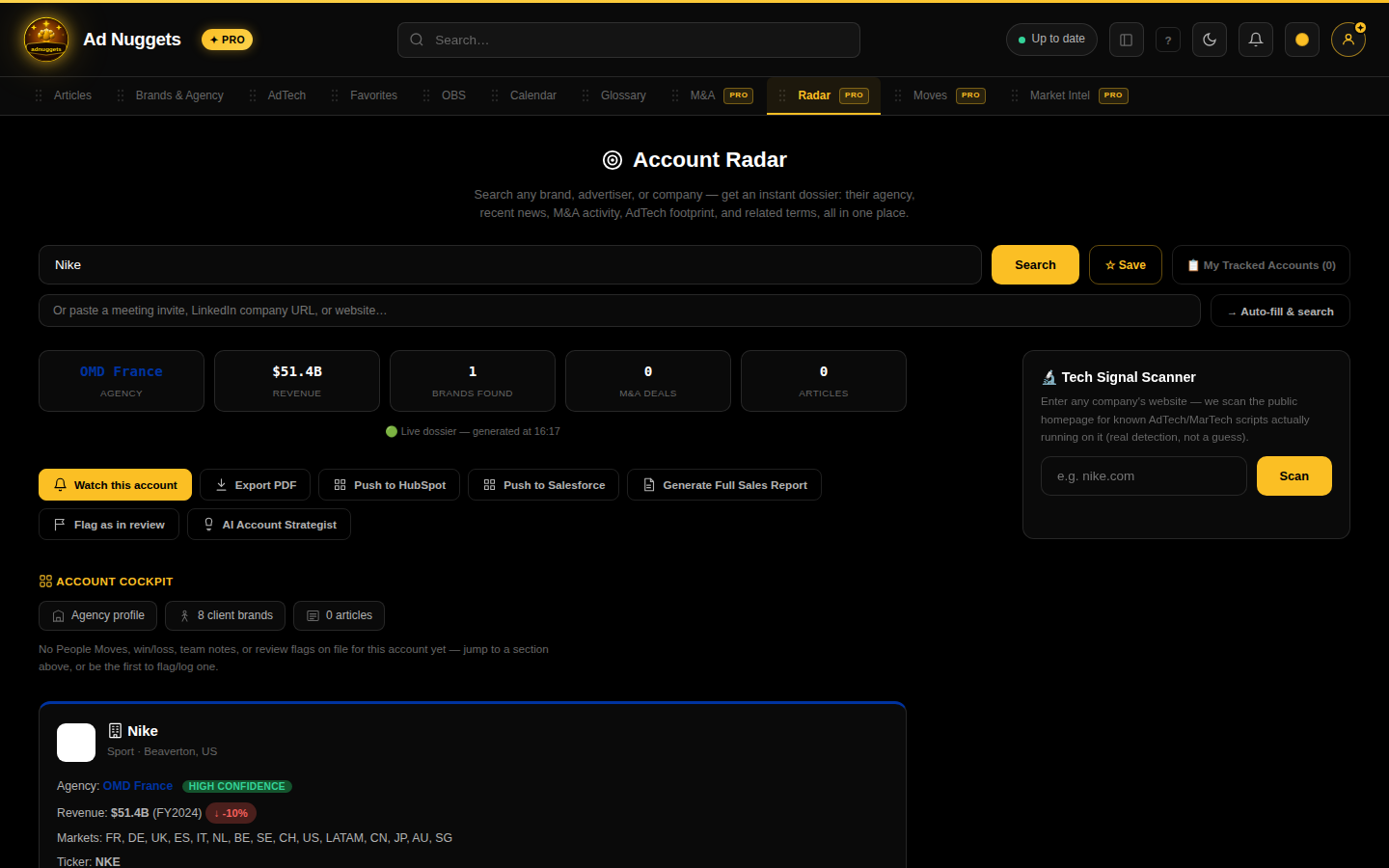Image resolution: width=1389 pixels, height=868 pixels.
Task: Click the HIGH CONFIDENCE badge
Action: click(237, 786)
